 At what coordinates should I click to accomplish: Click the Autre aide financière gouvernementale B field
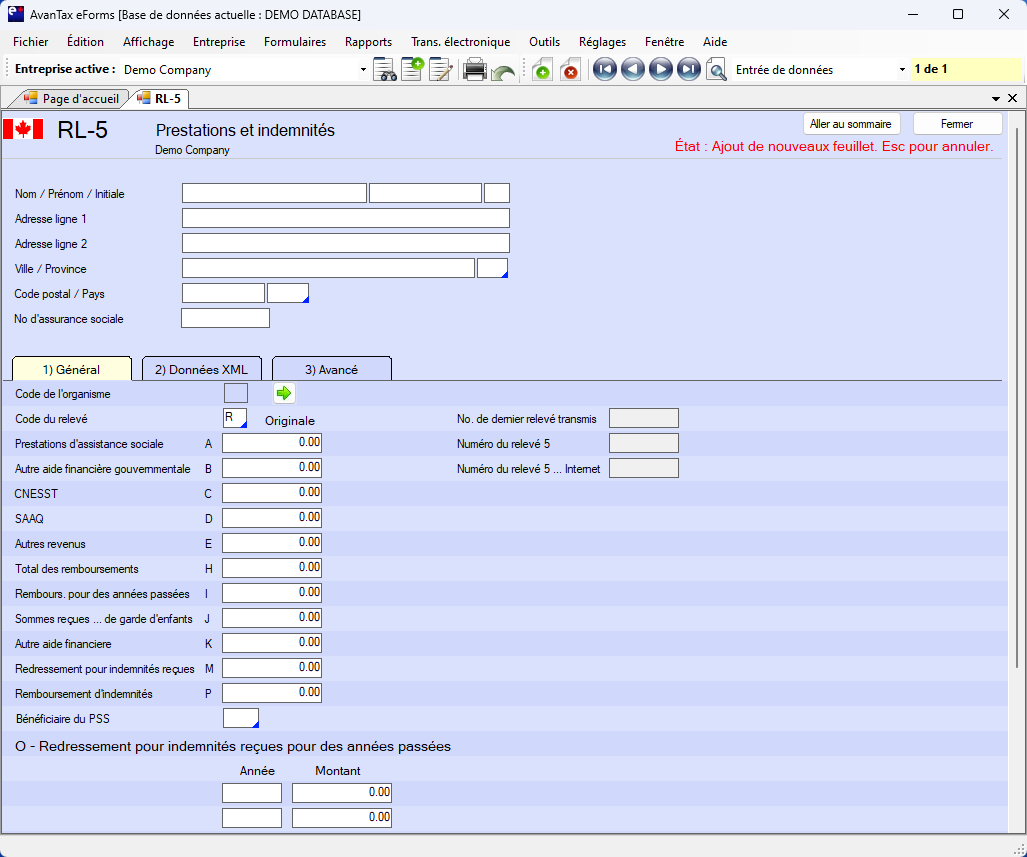(x=272, y=468)
